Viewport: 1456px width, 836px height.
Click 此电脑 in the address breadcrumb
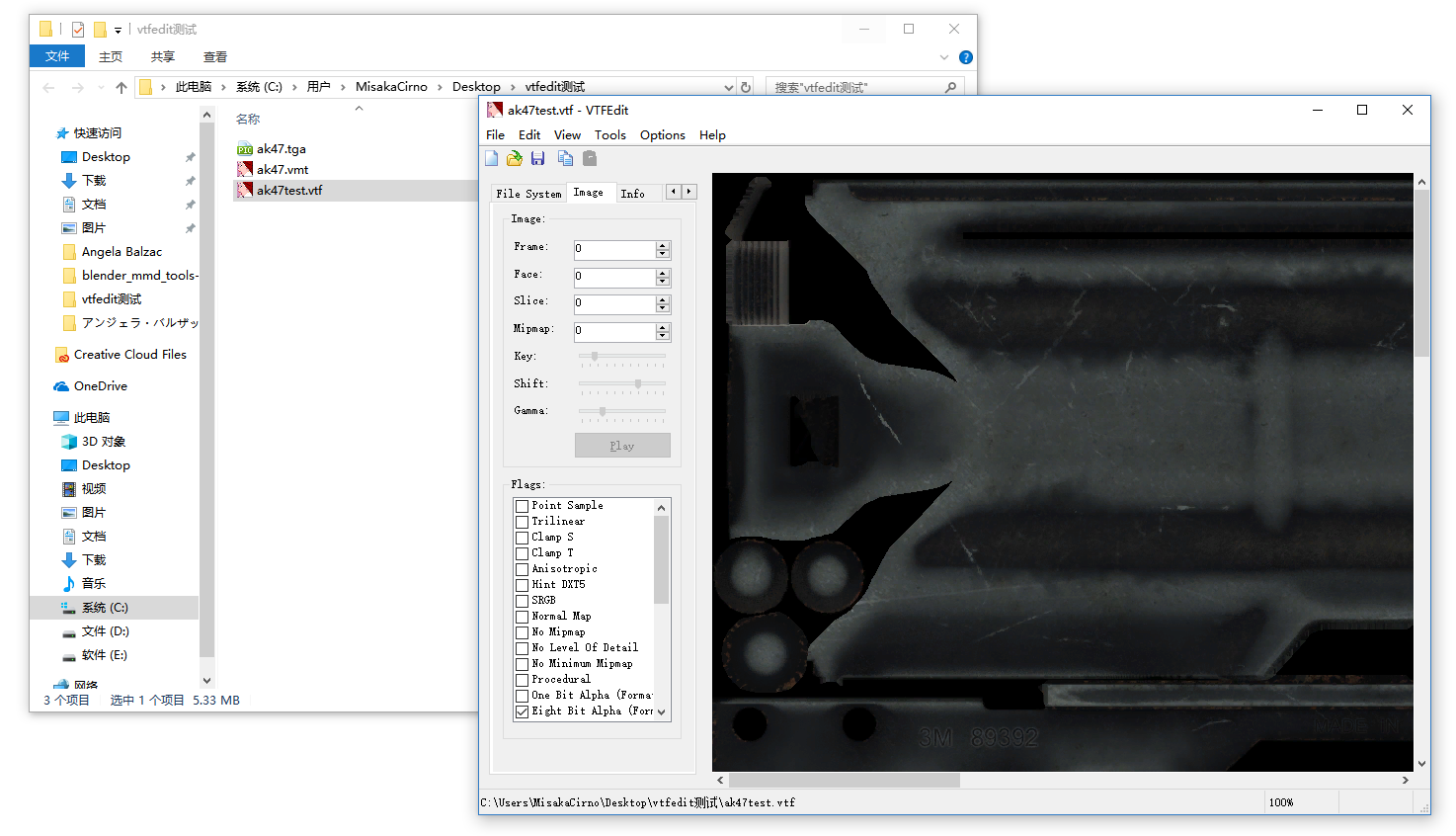coord(194,87)
